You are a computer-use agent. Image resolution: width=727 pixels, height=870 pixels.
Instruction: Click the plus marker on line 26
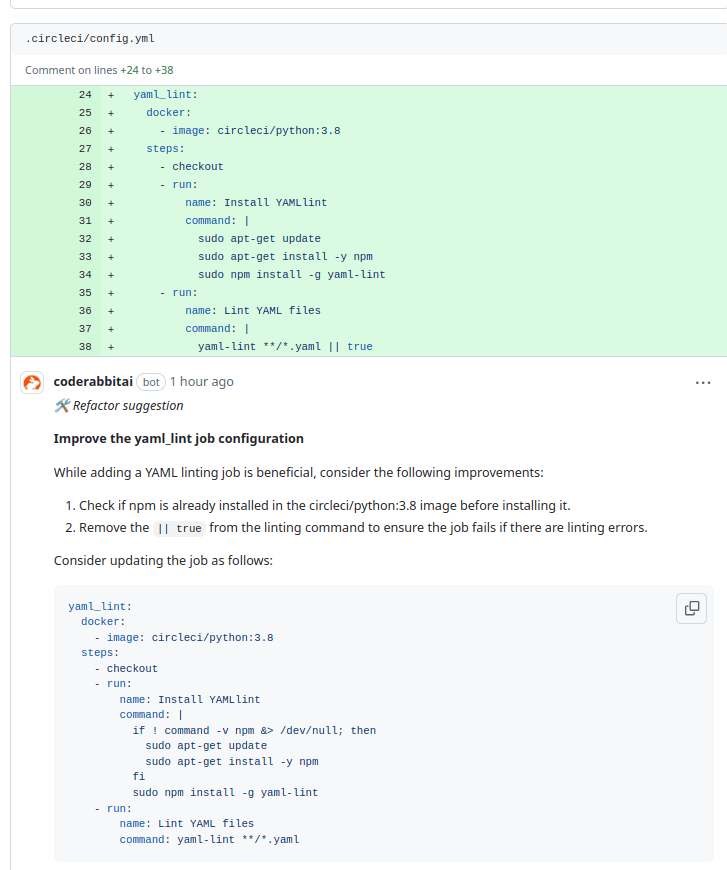click(x=111, y=131)
